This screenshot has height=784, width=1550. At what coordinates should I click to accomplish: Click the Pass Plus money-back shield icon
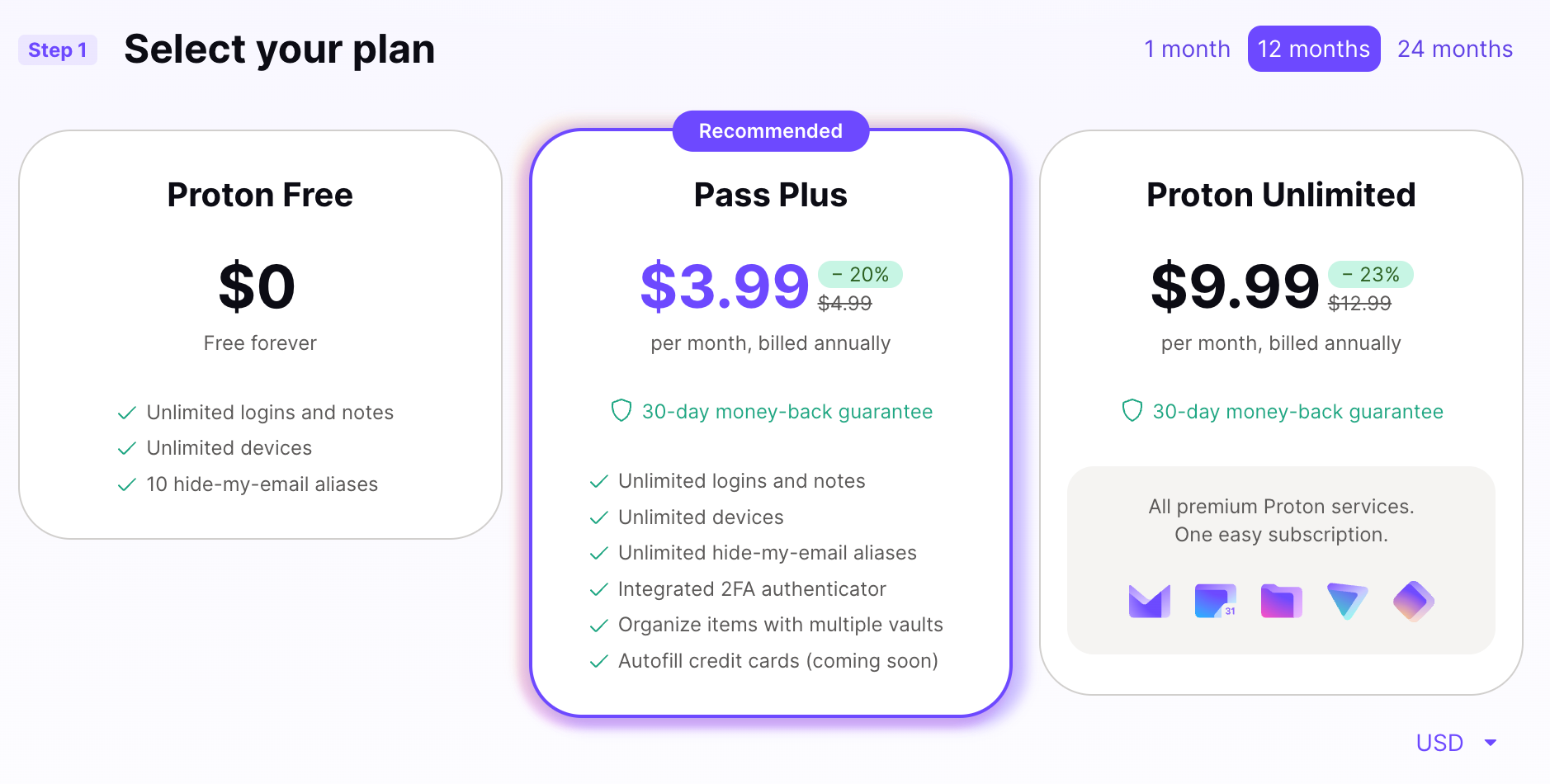point(621,410)
